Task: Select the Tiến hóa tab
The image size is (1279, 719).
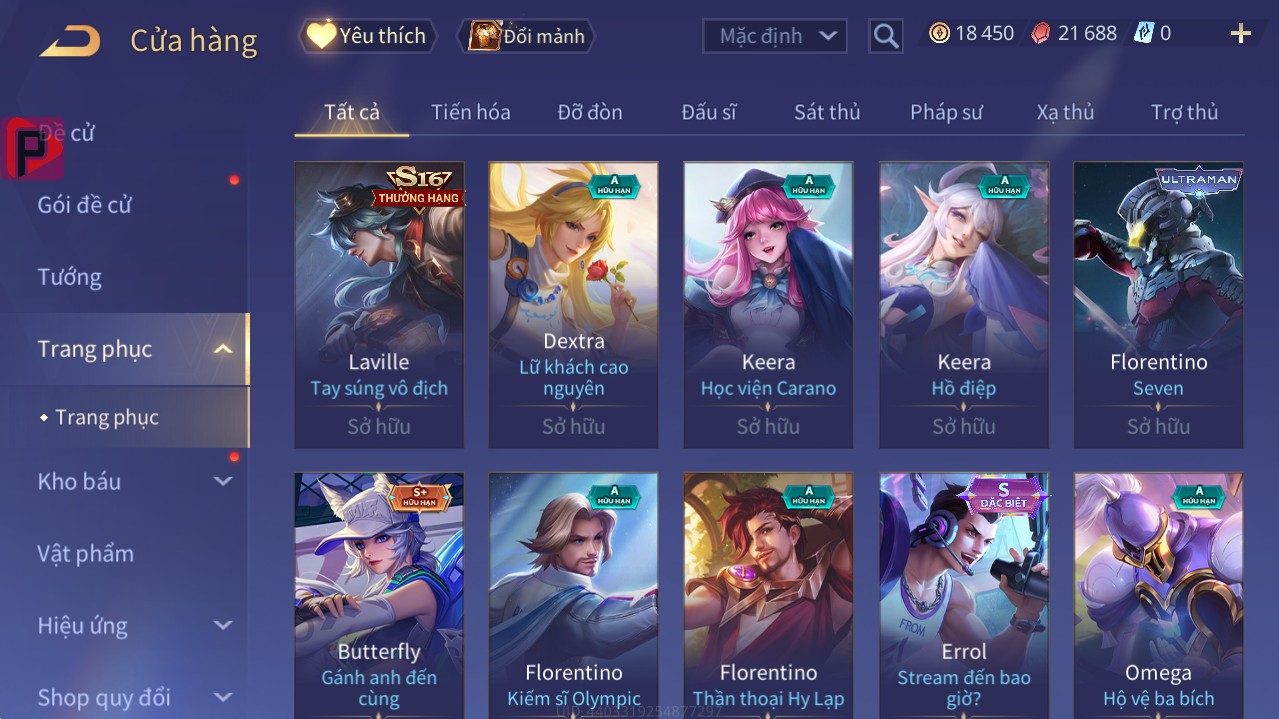Action: coord(471,112)
